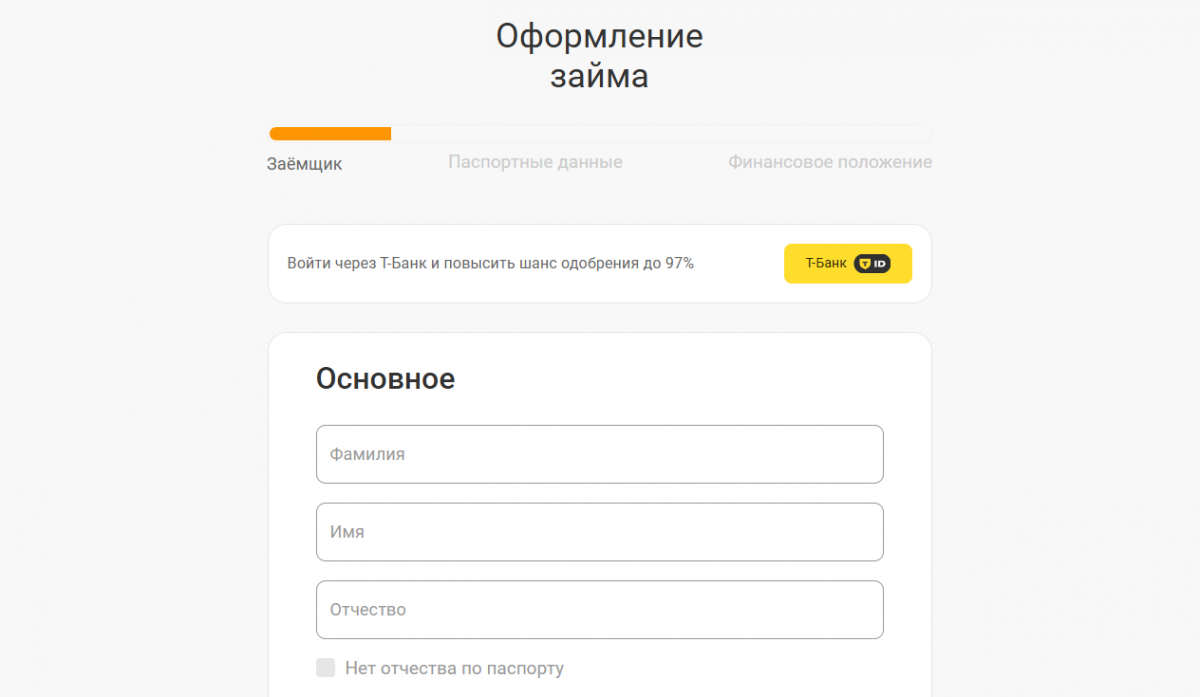Click the 'Оформление займа' page title
This screenshot has width=1200, height=697.
(x=599, y=56)
